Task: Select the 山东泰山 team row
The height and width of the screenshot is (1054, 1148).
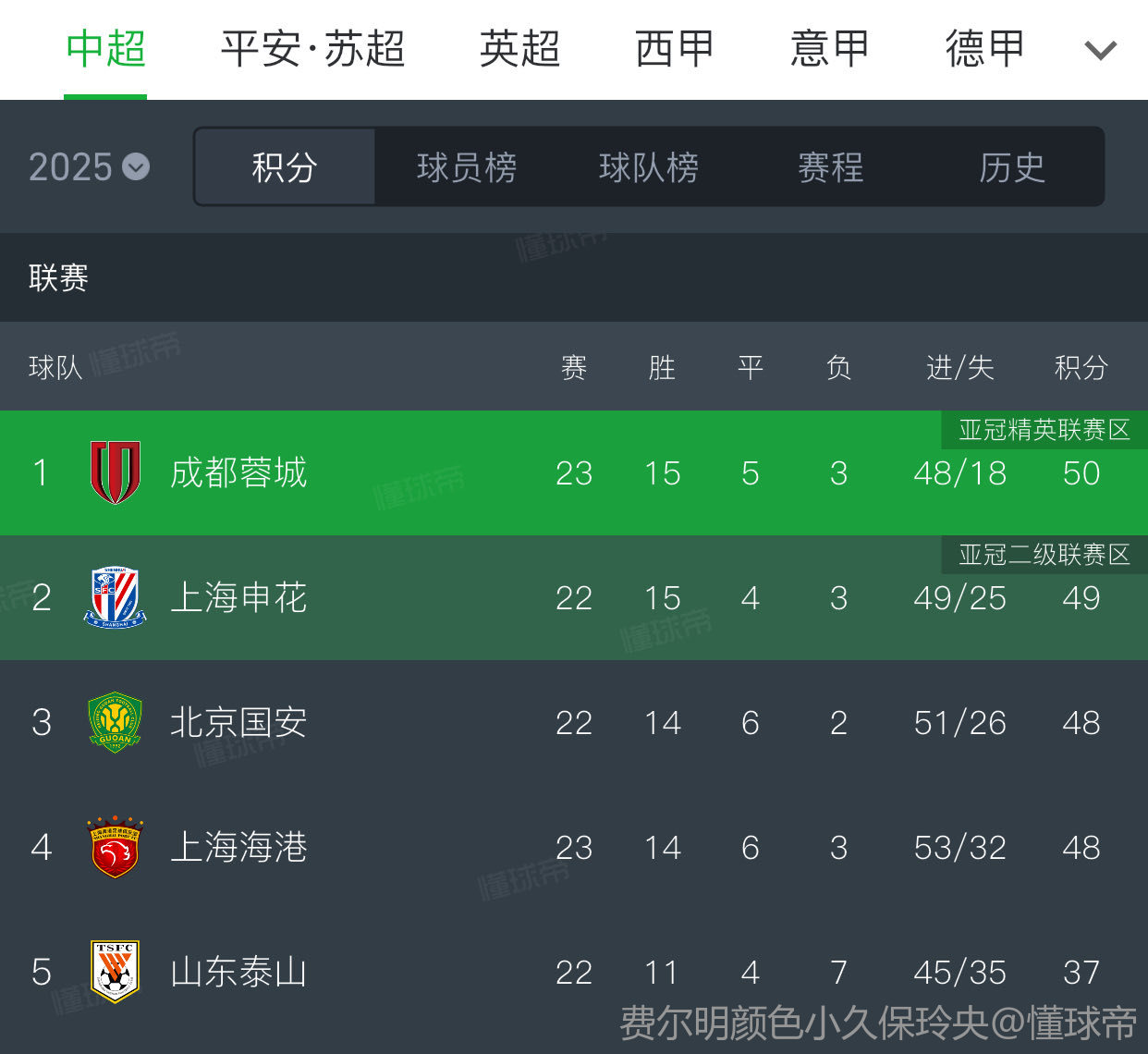Action: 574,972
